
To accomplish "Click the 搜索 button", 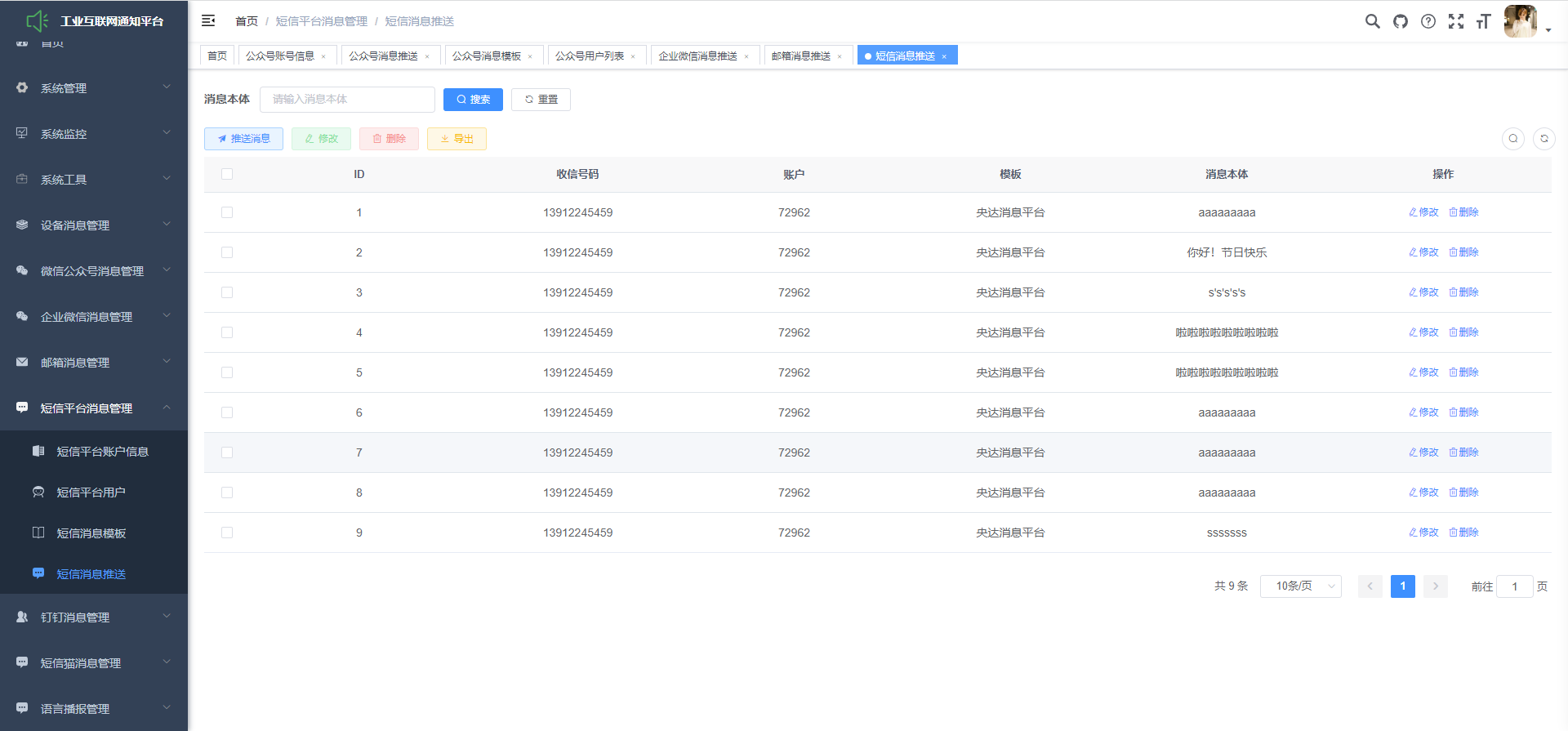I will 473,100.
